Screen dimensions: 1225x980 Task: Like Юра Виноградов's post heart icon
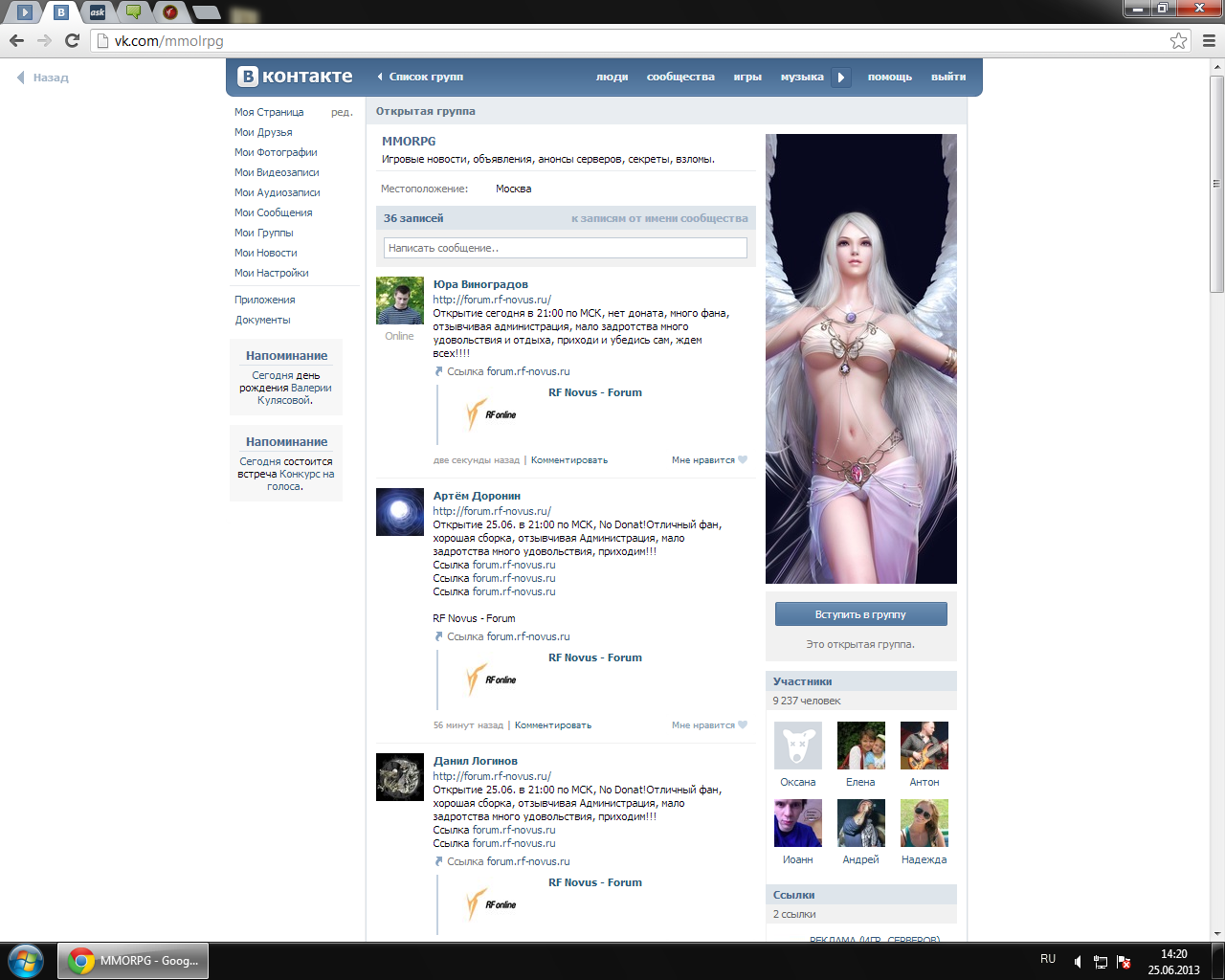point(743,460)
